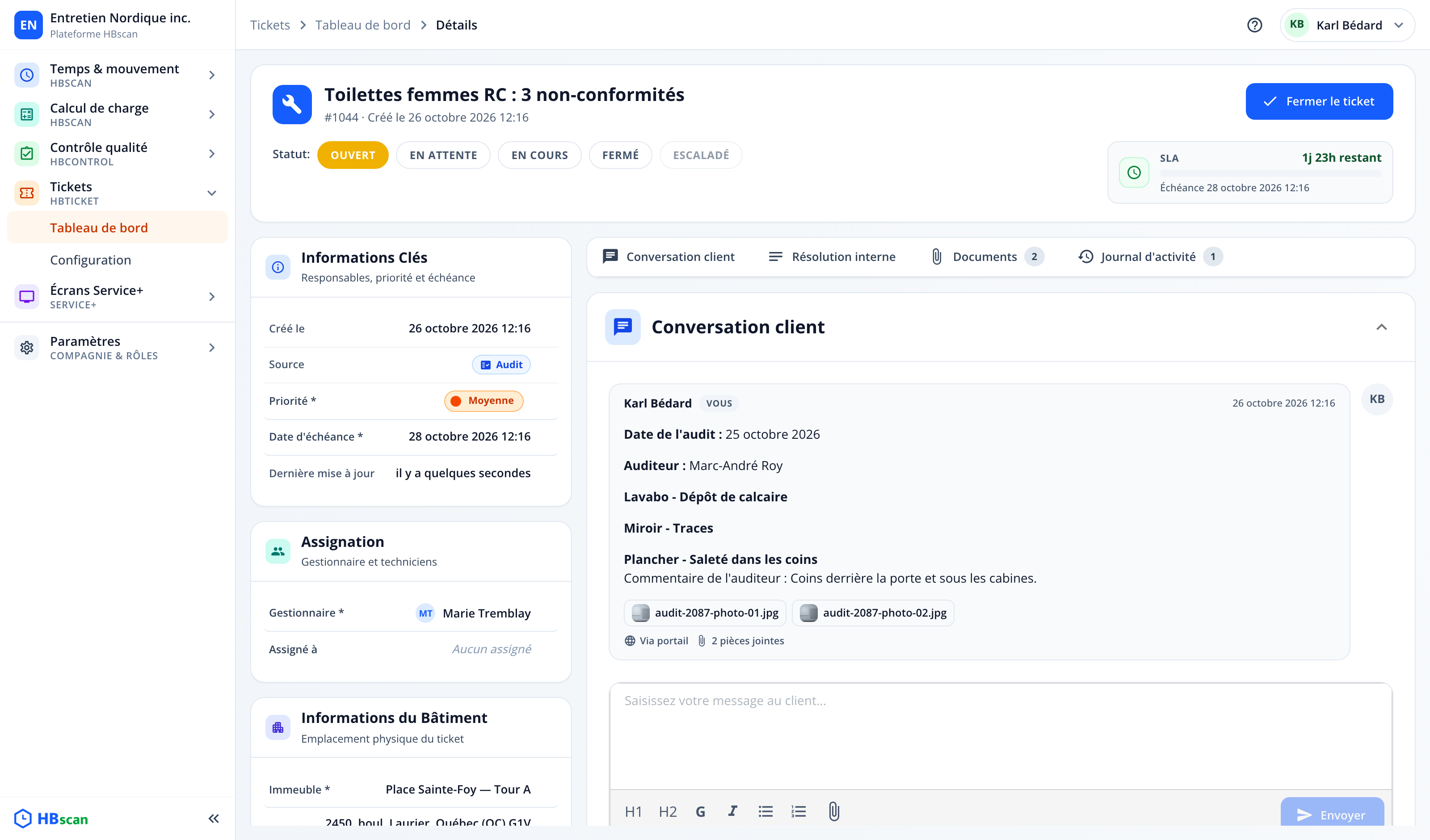Click the Tickets breadcrumb link
The height and width of the screenshot is (840, 1430).
(x=270, y=25)
